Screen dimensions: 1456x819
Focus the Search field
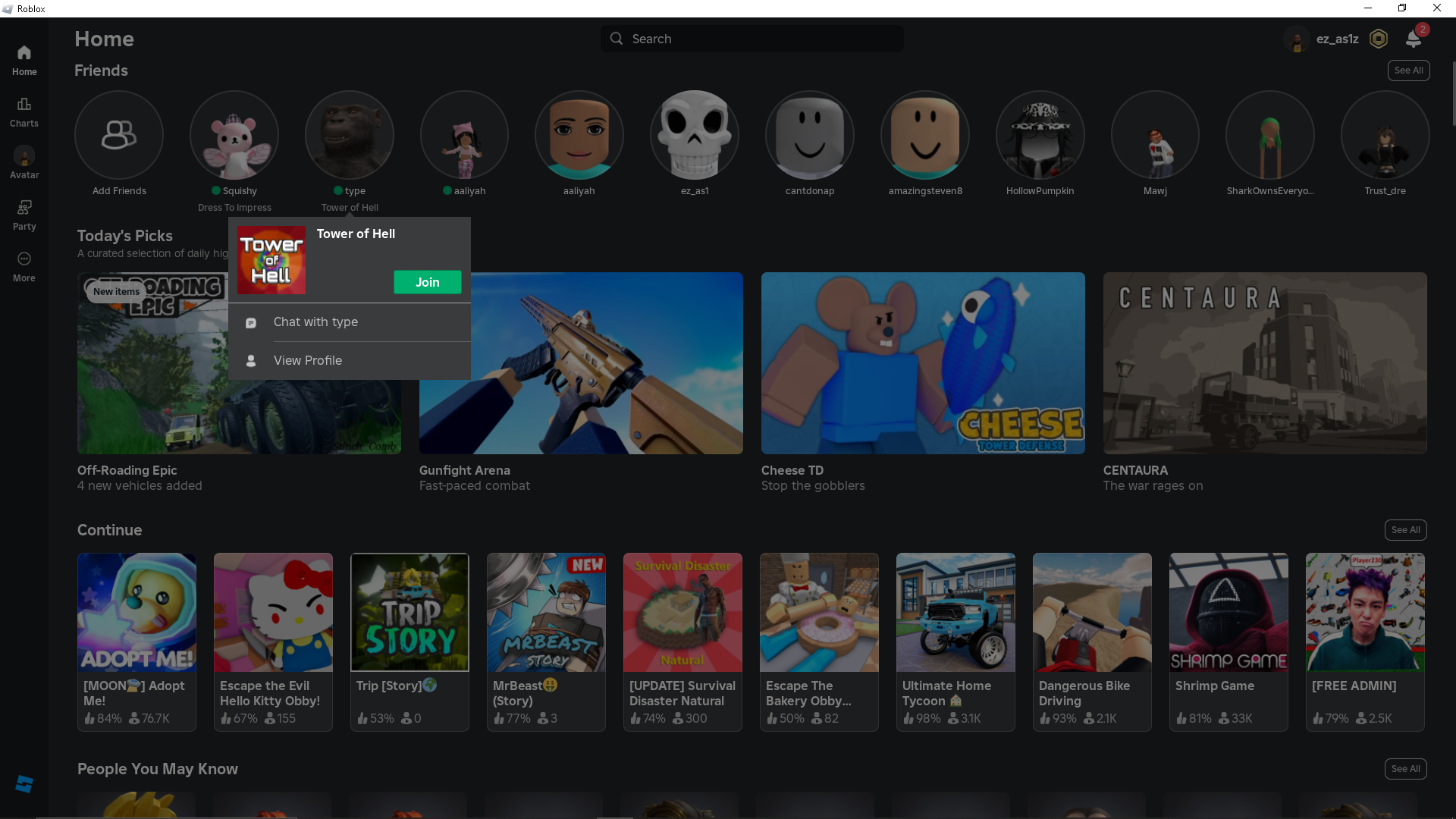pos(752,39)
